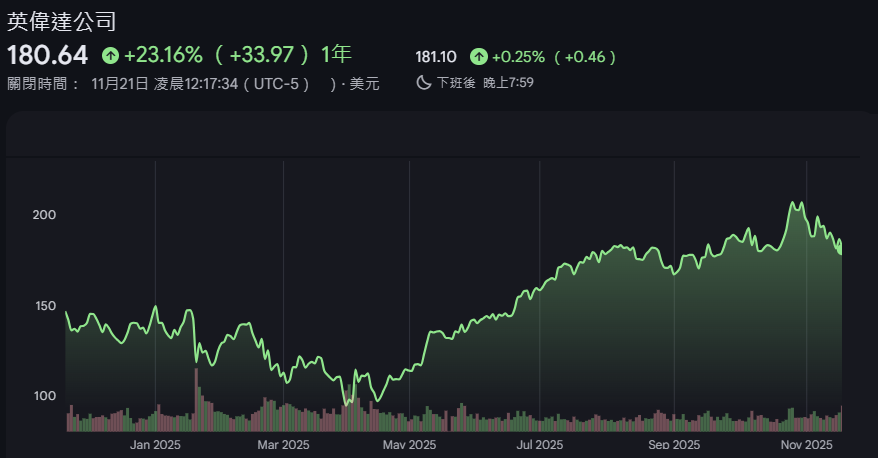The width and height of the screenshot is (878, 458).
Task: Click the 150 price axis label
Action: tap(44, 306)
